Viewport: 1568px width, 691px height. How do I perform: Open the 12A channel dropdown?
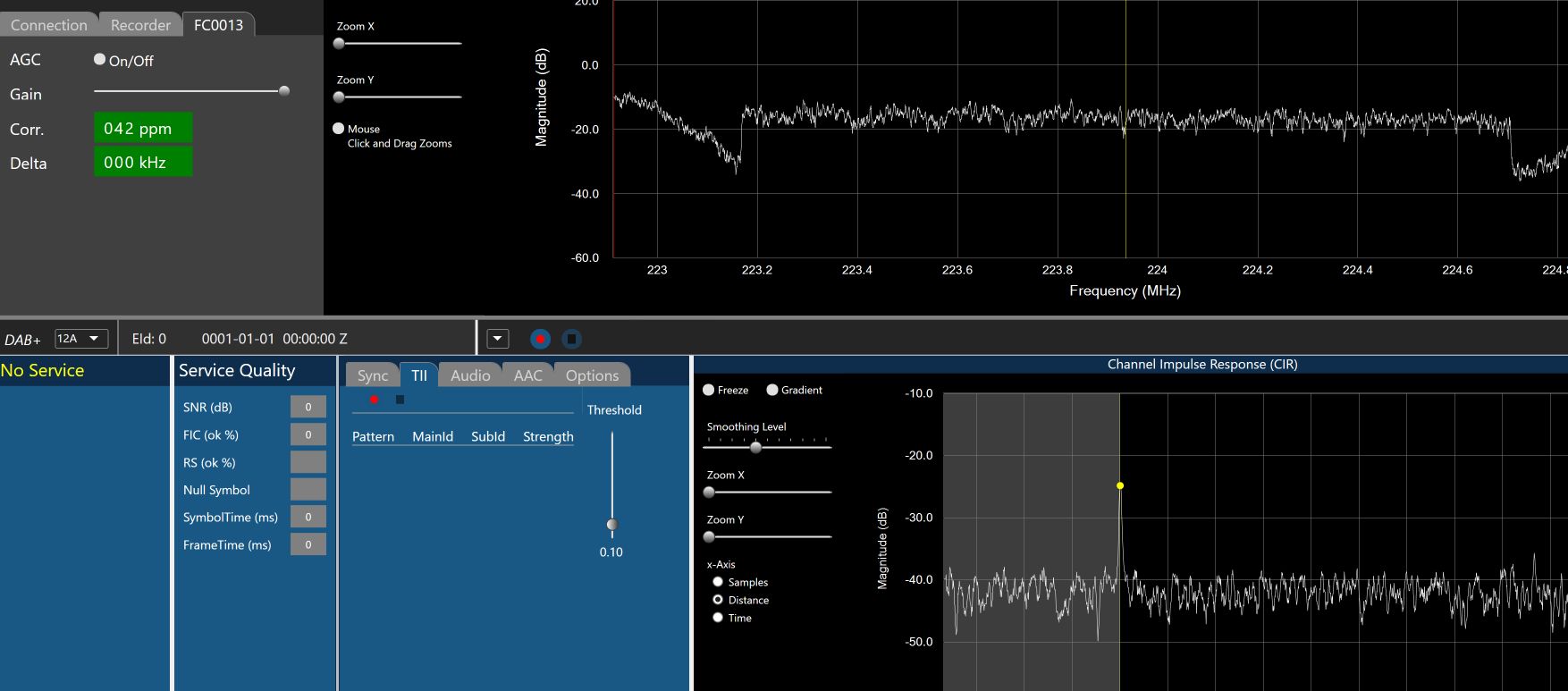point(81,339)
